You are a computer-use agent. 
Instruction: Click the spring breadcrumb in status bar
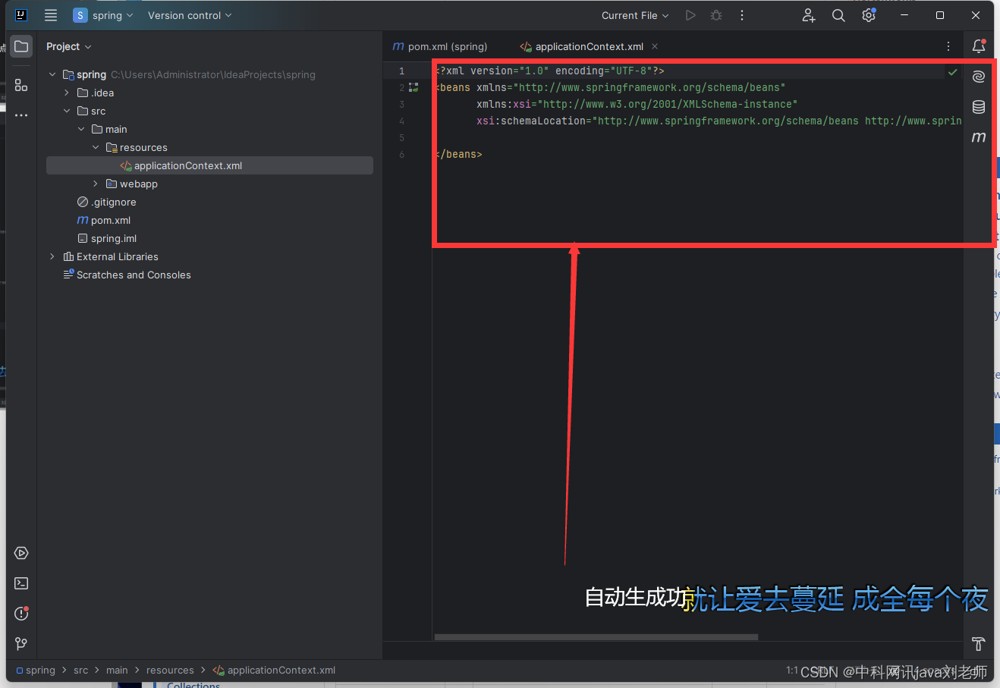click(36, 670)
